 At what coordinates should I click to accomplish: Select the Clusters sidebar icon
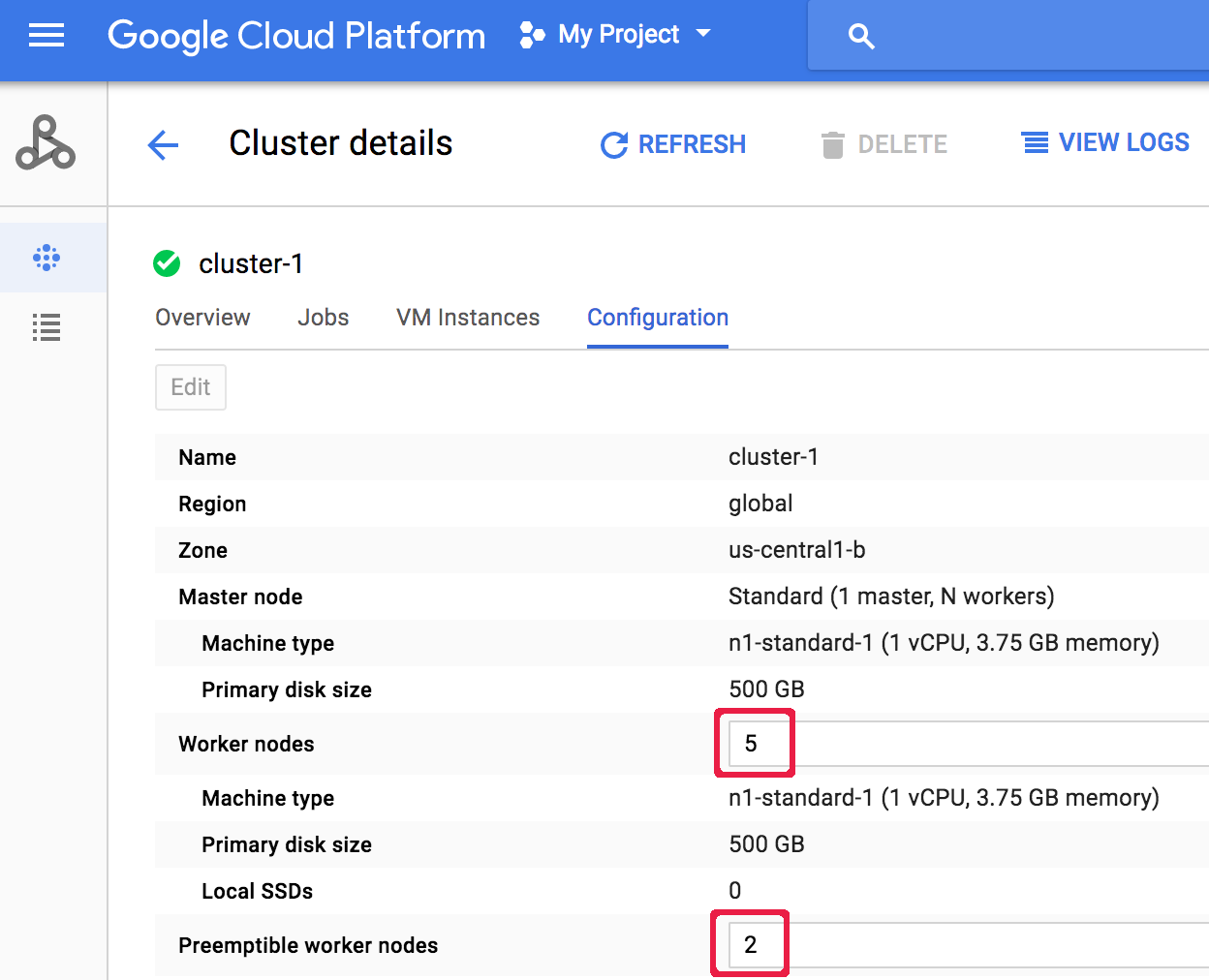46,258
